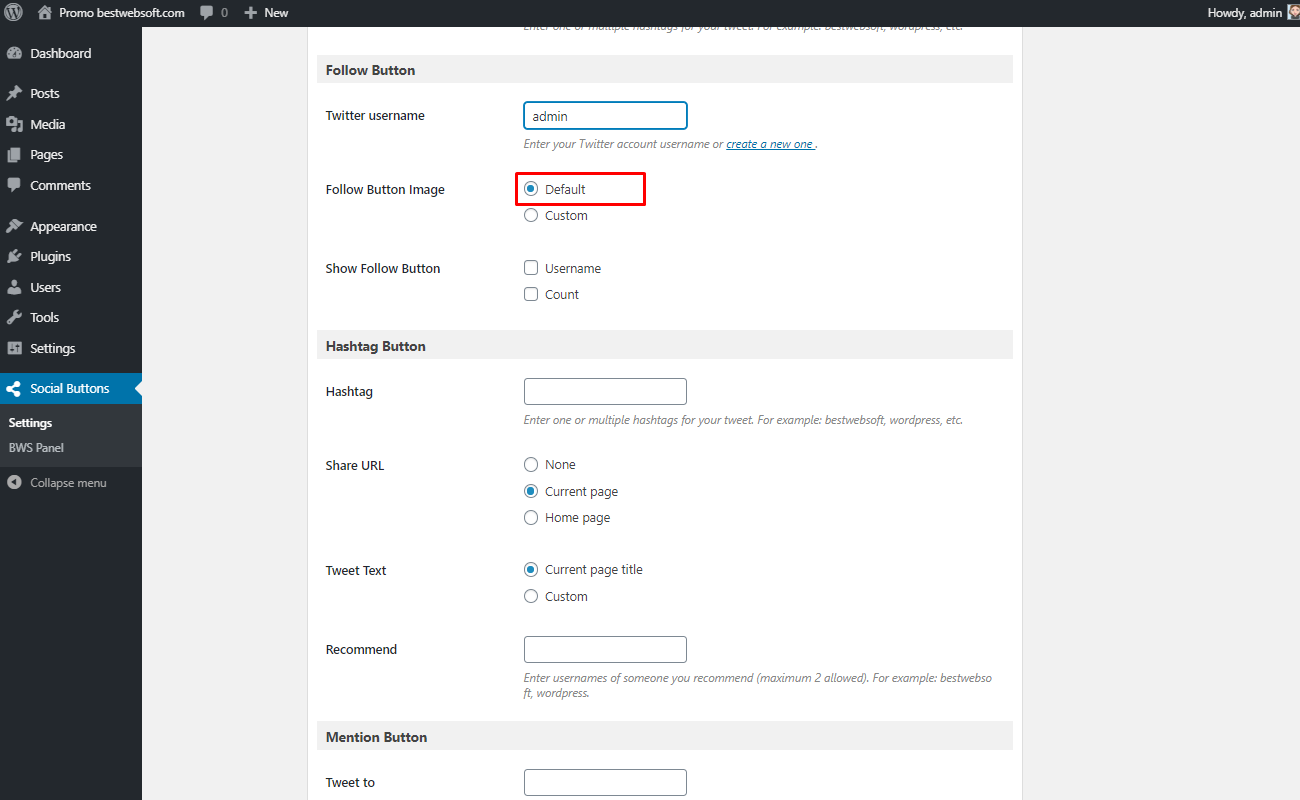The image size is (1300, 800).
Task: Enable the Count checkbox
Action: point(531,294)
